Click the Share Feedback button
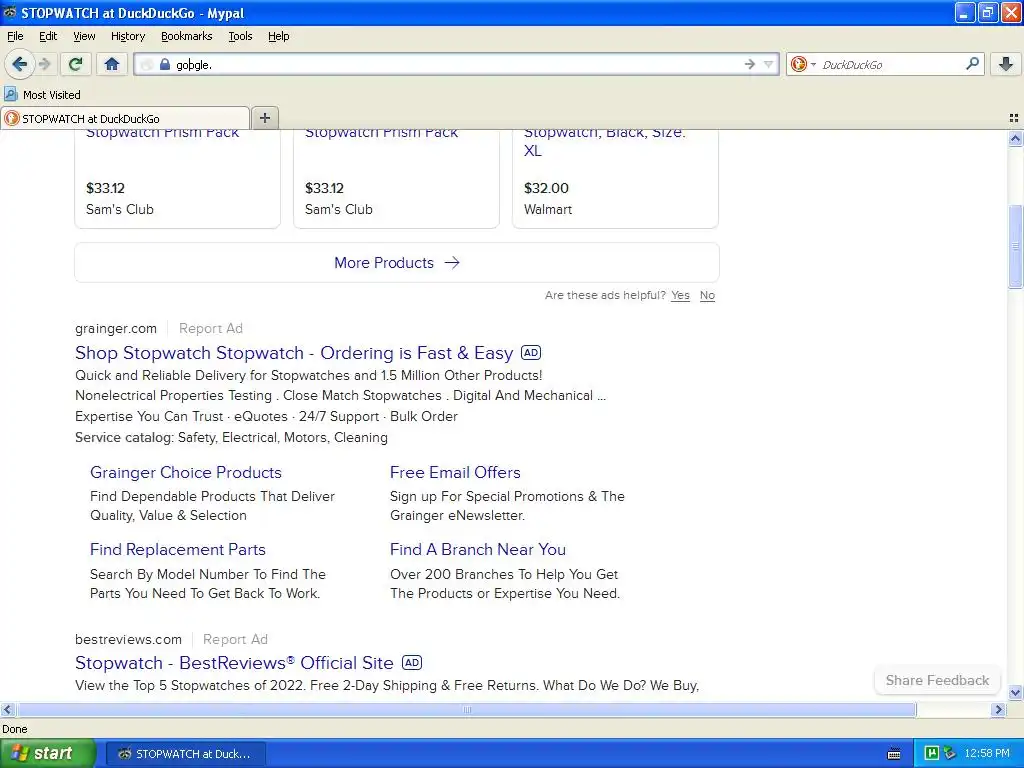The height and width of the screenshot is (768, 1024). click(937, 680)
